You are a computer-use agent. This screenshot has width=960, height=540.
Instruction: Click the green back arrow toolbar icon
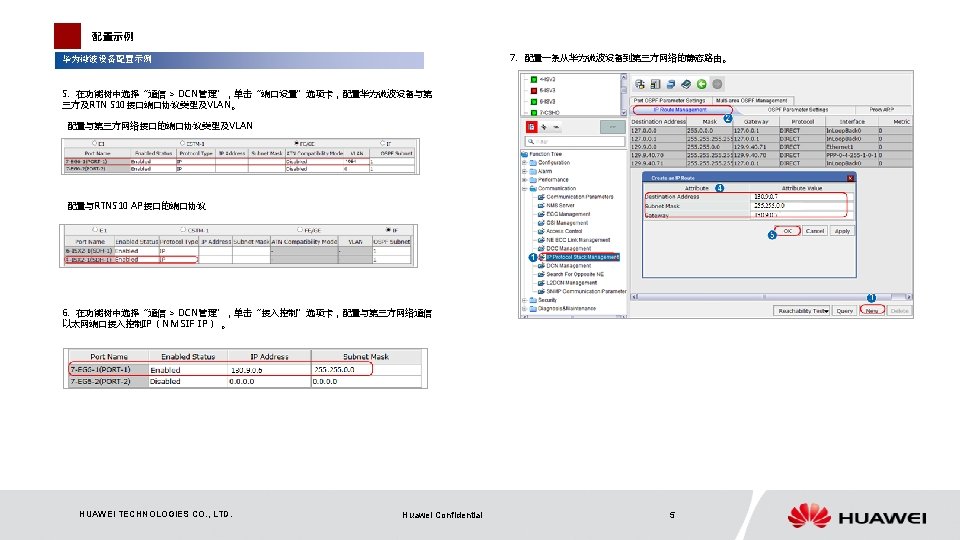point(702,84)
